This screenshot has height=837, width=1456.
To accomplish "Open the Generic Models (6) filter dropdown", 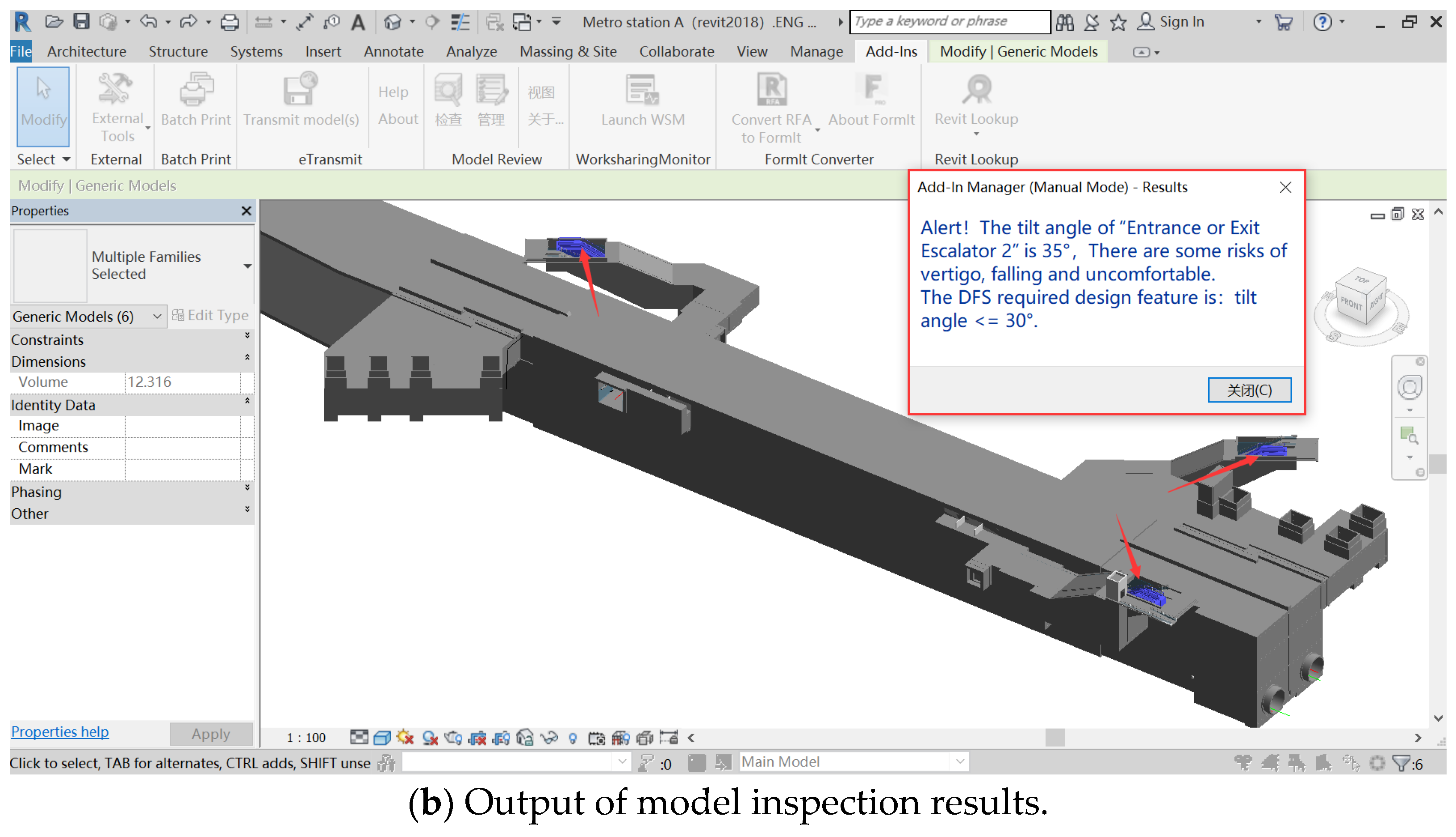I will coord(156,316).
